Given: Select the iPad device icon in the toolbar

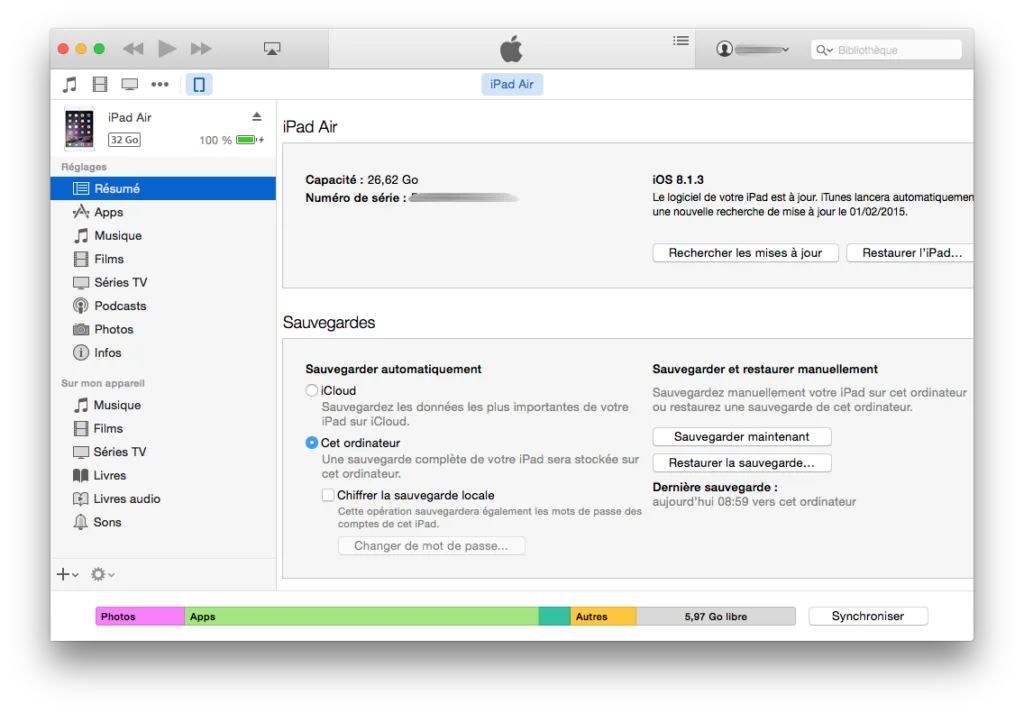Looking at the screenshot, I should pos(198,84).
